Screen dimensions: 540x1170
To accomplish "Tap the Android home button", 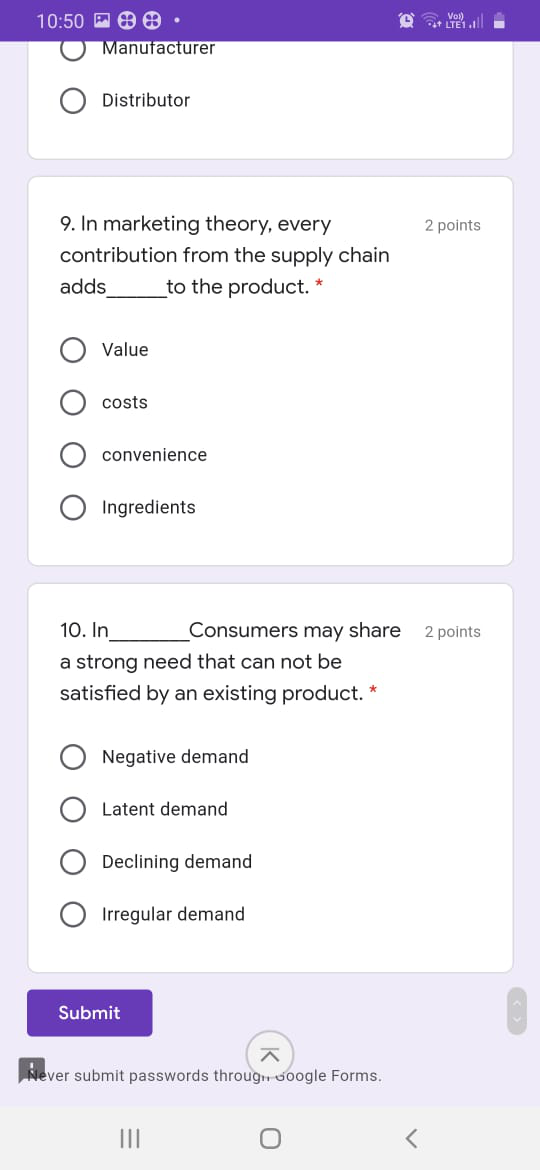I will coord(270,1138).
